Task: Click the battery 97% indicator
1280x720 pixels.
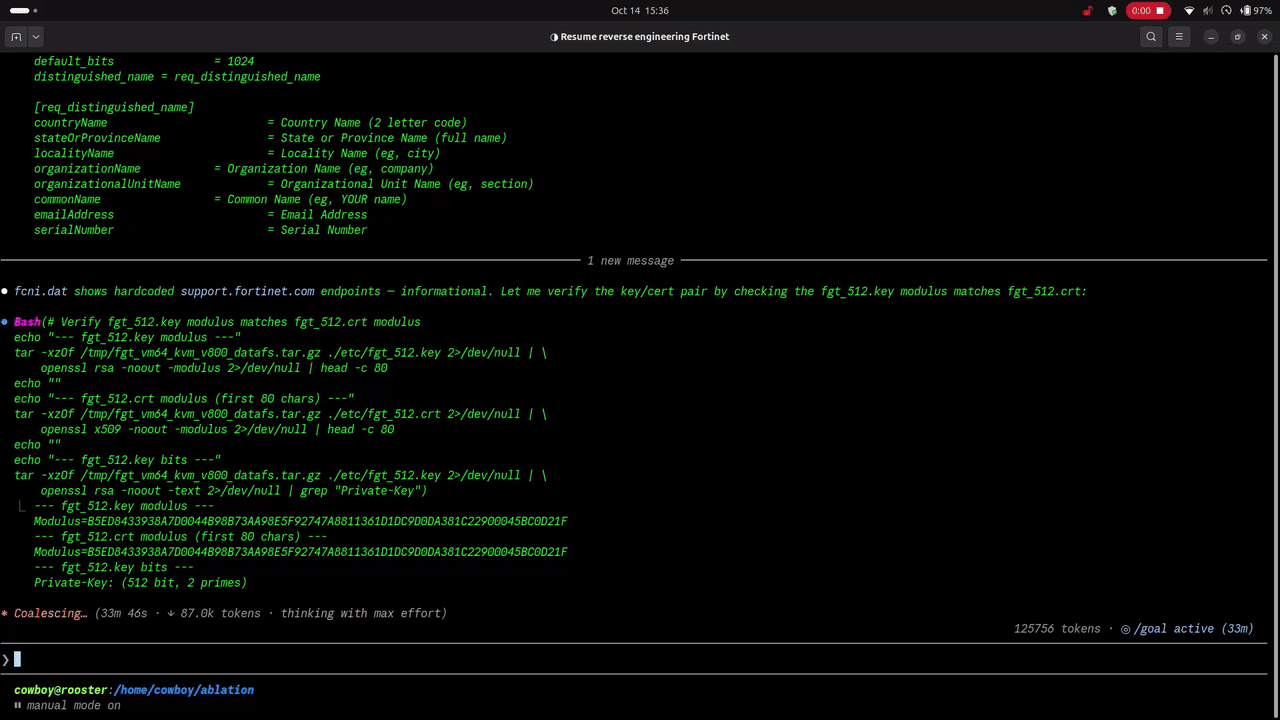Action: pos(1256,11)
